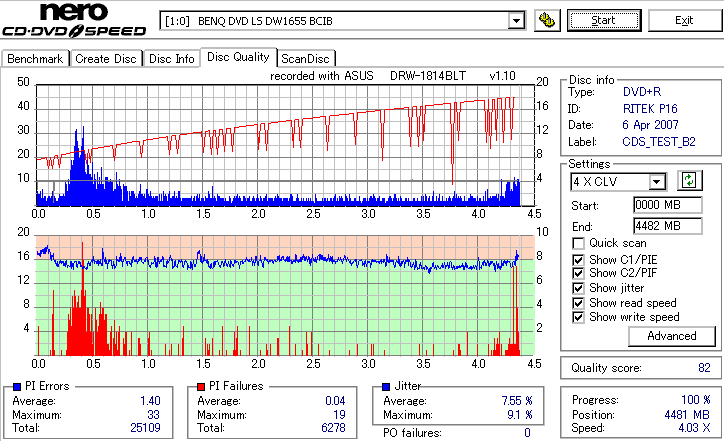Click the Position value 4481 MB

(x=688, y=415)
